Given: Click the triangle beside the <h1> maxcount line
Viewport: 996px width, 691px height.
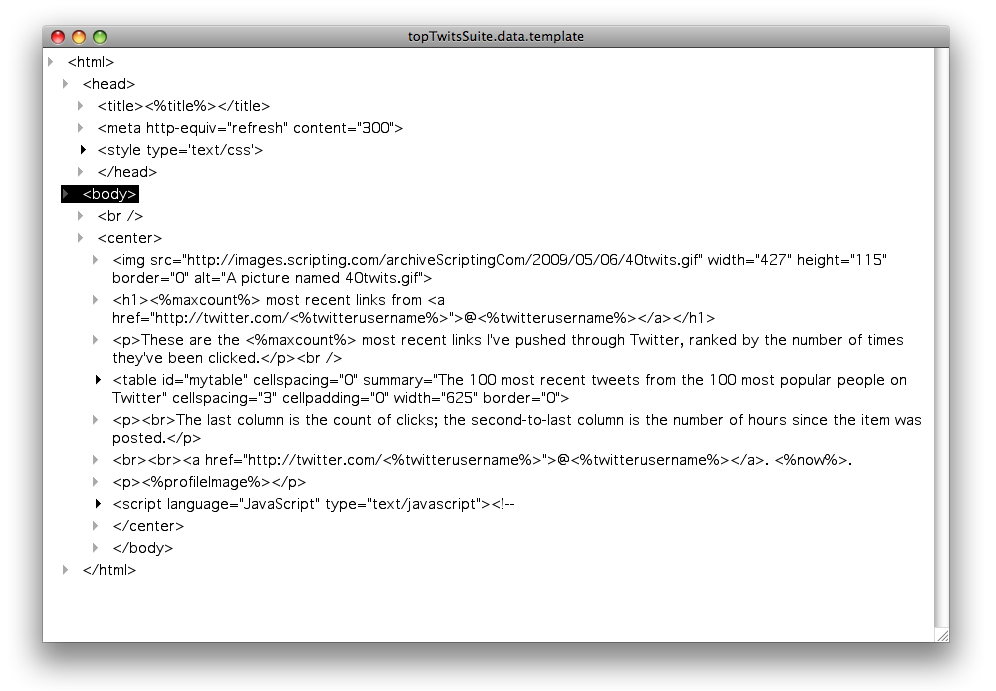Looking at the screenshot, I should (95, 300).
